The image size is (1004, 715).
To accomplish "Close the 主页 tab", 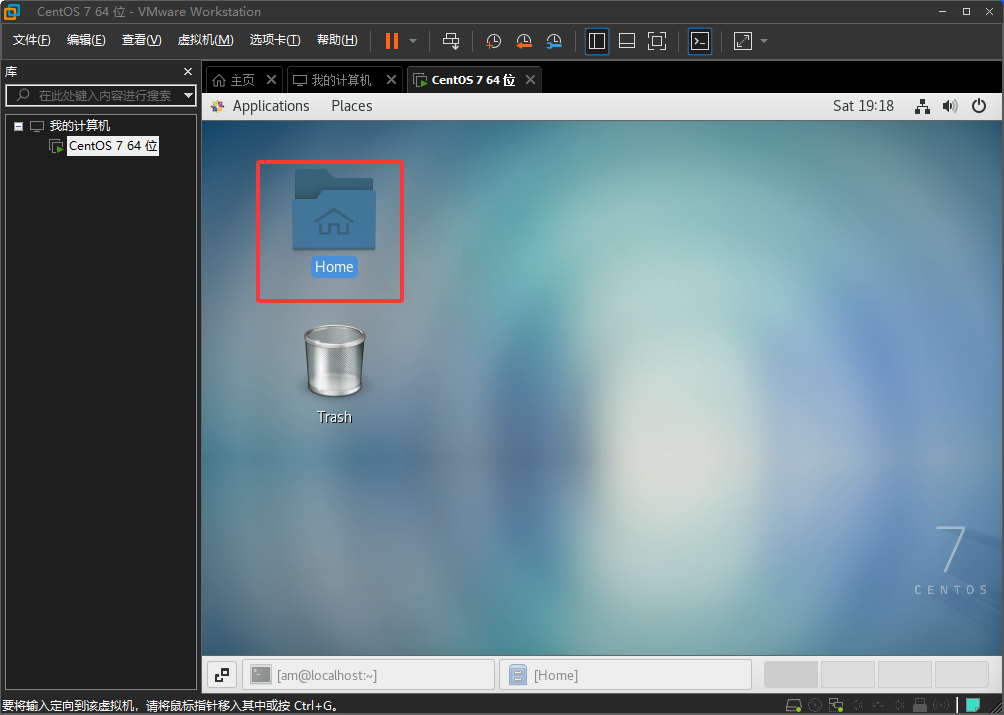I will coord(271,79).
